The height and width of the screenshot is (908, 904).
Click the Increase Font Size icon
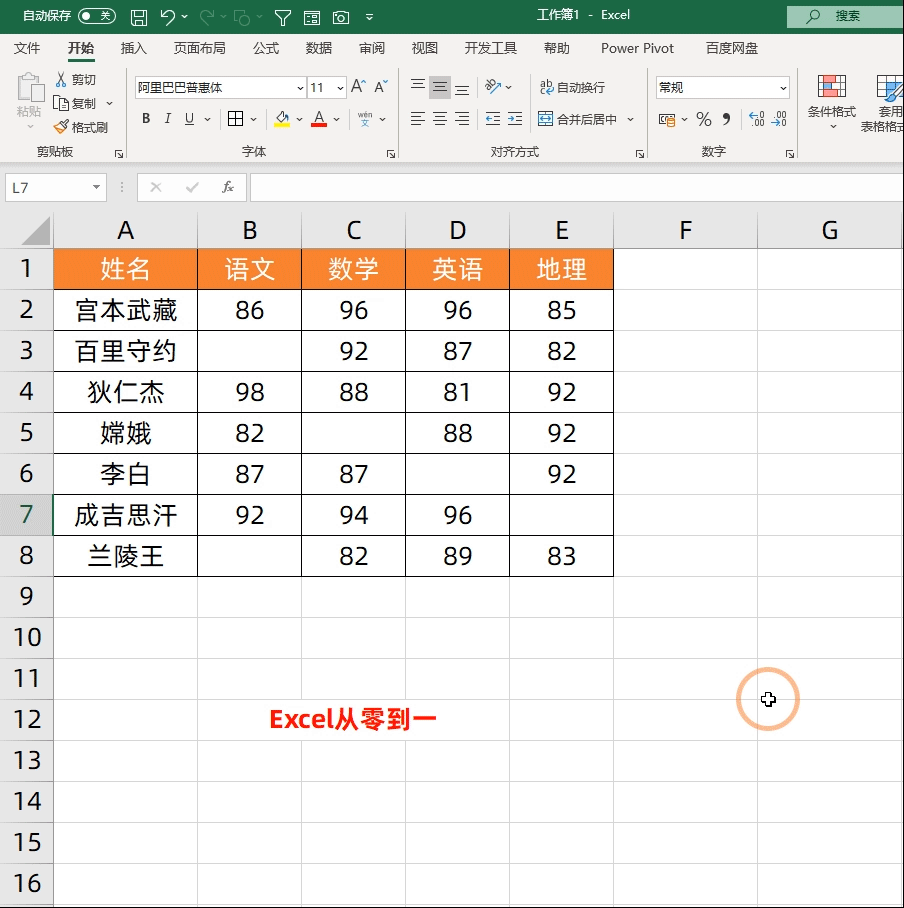click(x=358, y=87)
